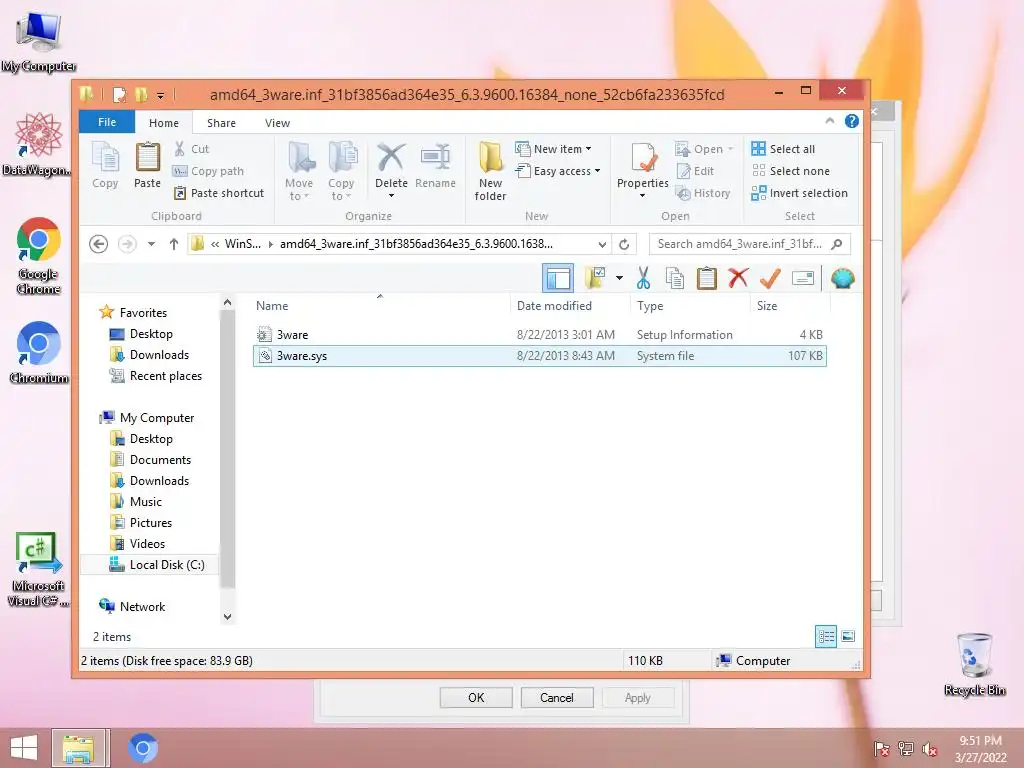The width and height of the screenshot is (1024, 768).
Task: Open the Easy access dropdown
Action: click(x=558, y=171)
